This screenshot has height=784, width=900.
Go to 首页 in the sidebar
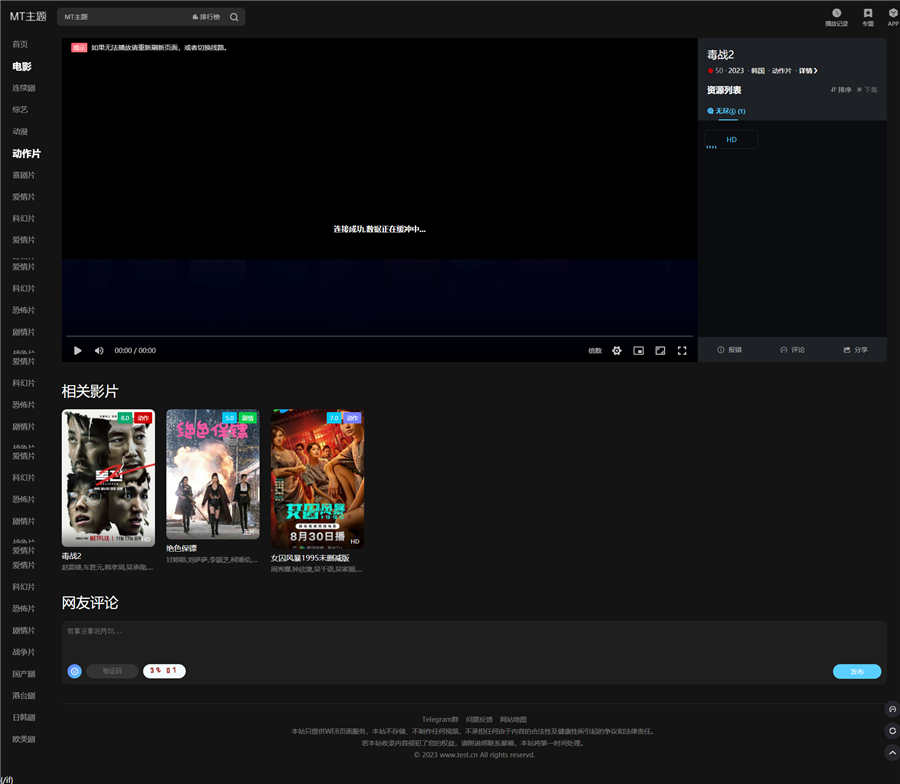coord(20,44)
